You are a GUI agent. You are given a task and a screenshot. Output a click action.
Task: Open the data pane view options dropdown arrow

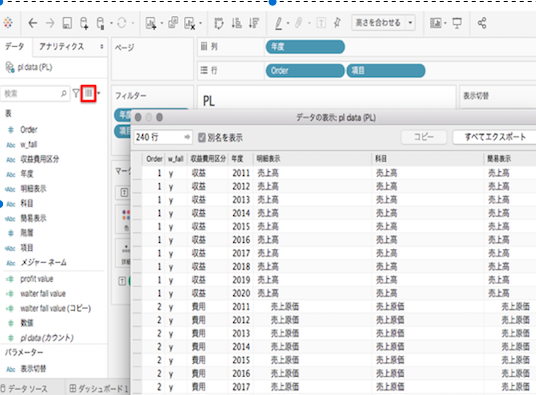coord(99,93)
